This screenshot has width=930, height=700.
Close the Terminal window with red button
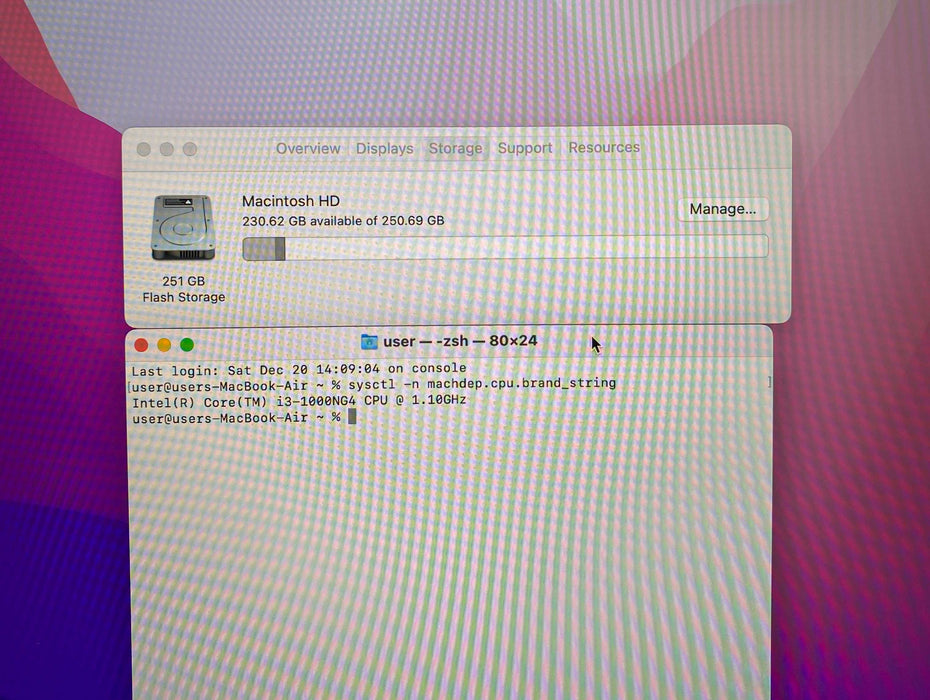pyautogui.click(x=141, y=345)
